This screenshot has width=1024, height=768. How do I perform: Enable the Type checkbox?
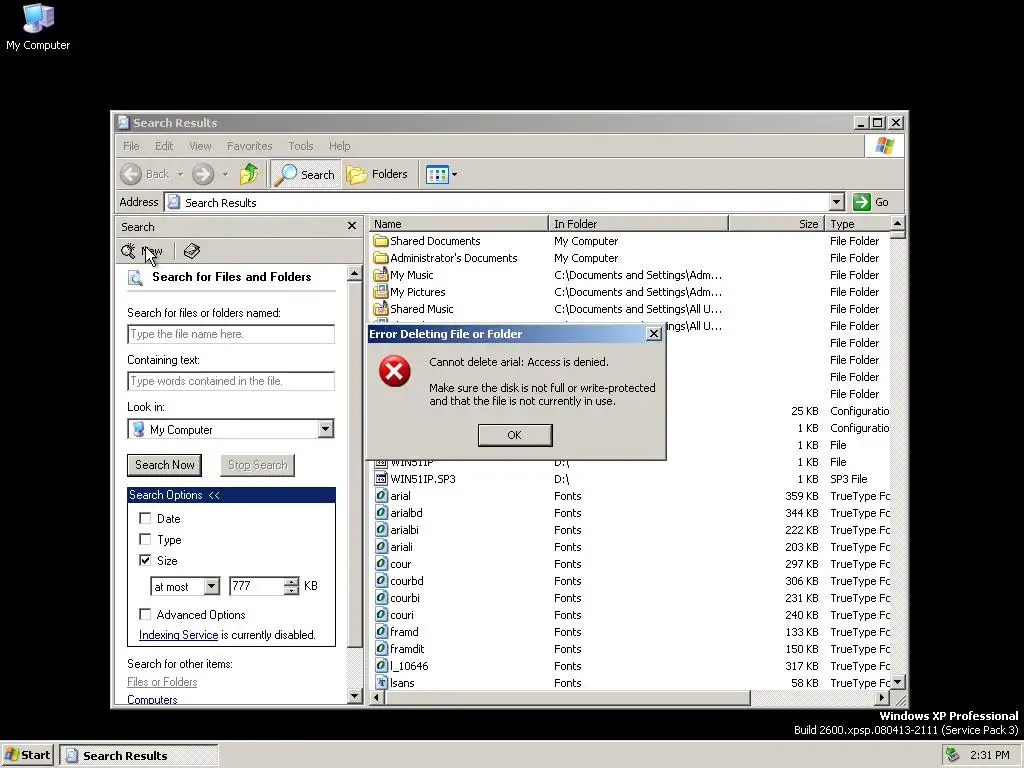(145, 539)
